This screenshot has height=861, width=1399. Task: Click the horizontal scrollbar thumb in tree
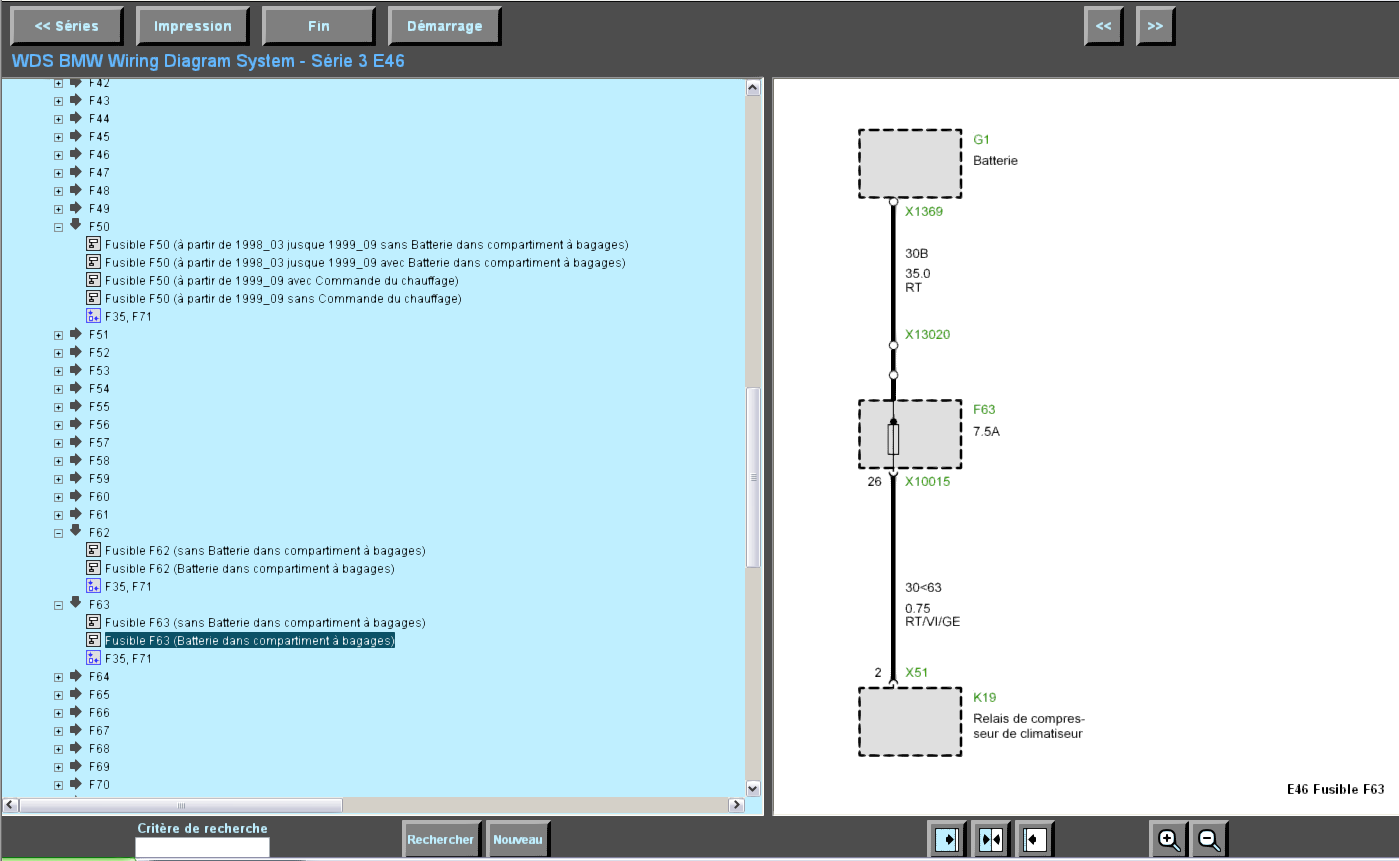[x=181, y=805]
